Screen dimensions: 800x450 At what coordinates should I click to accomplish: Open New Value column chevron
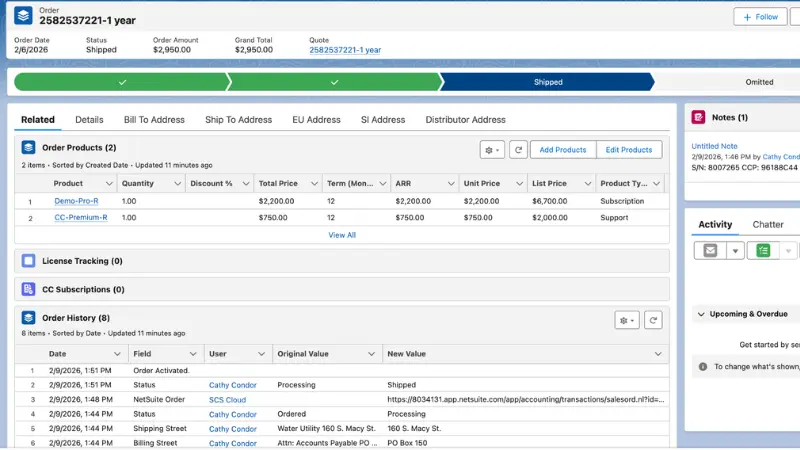click(x=658, y=354)
